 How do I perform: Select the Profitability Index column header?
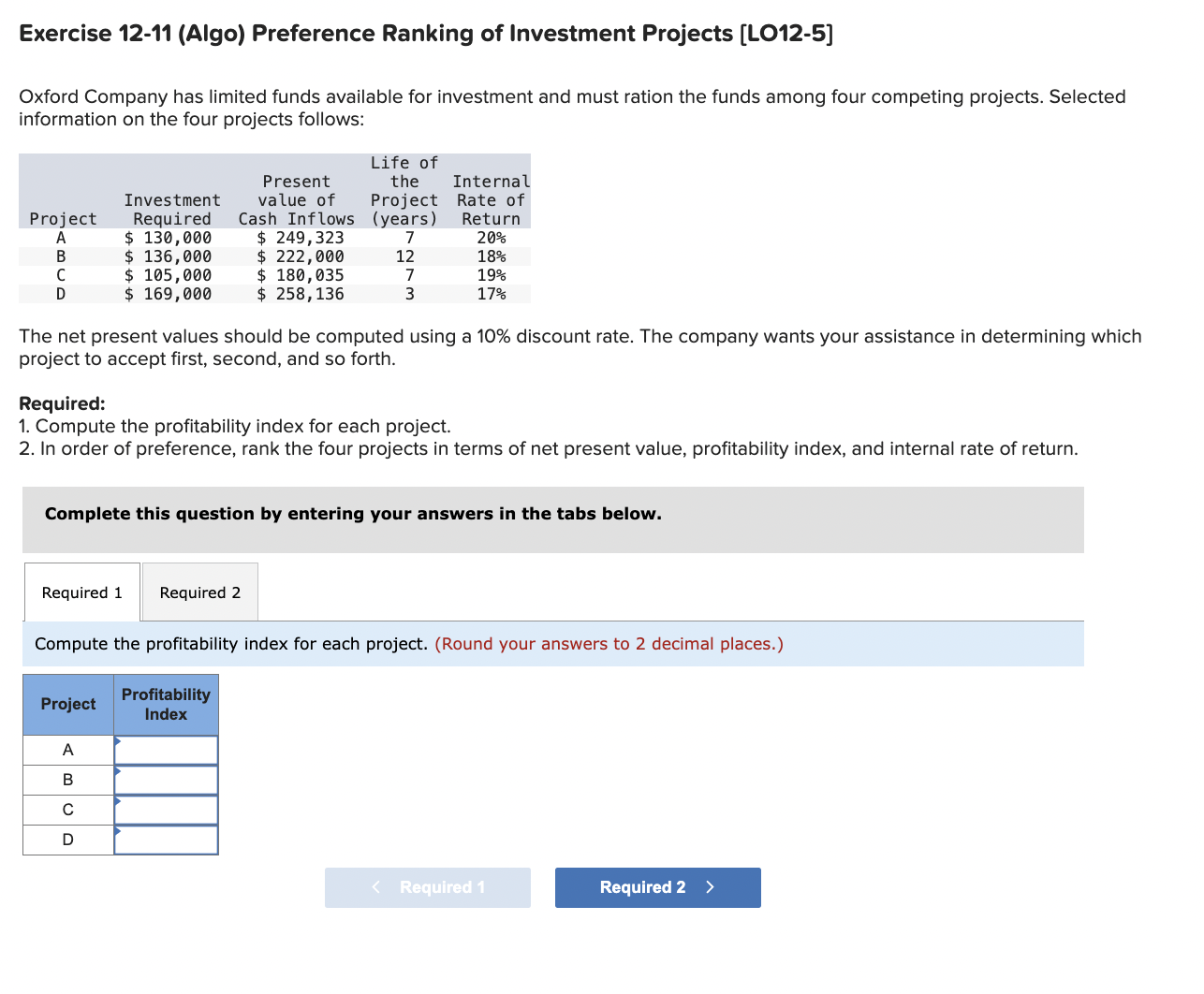point(166,704)
